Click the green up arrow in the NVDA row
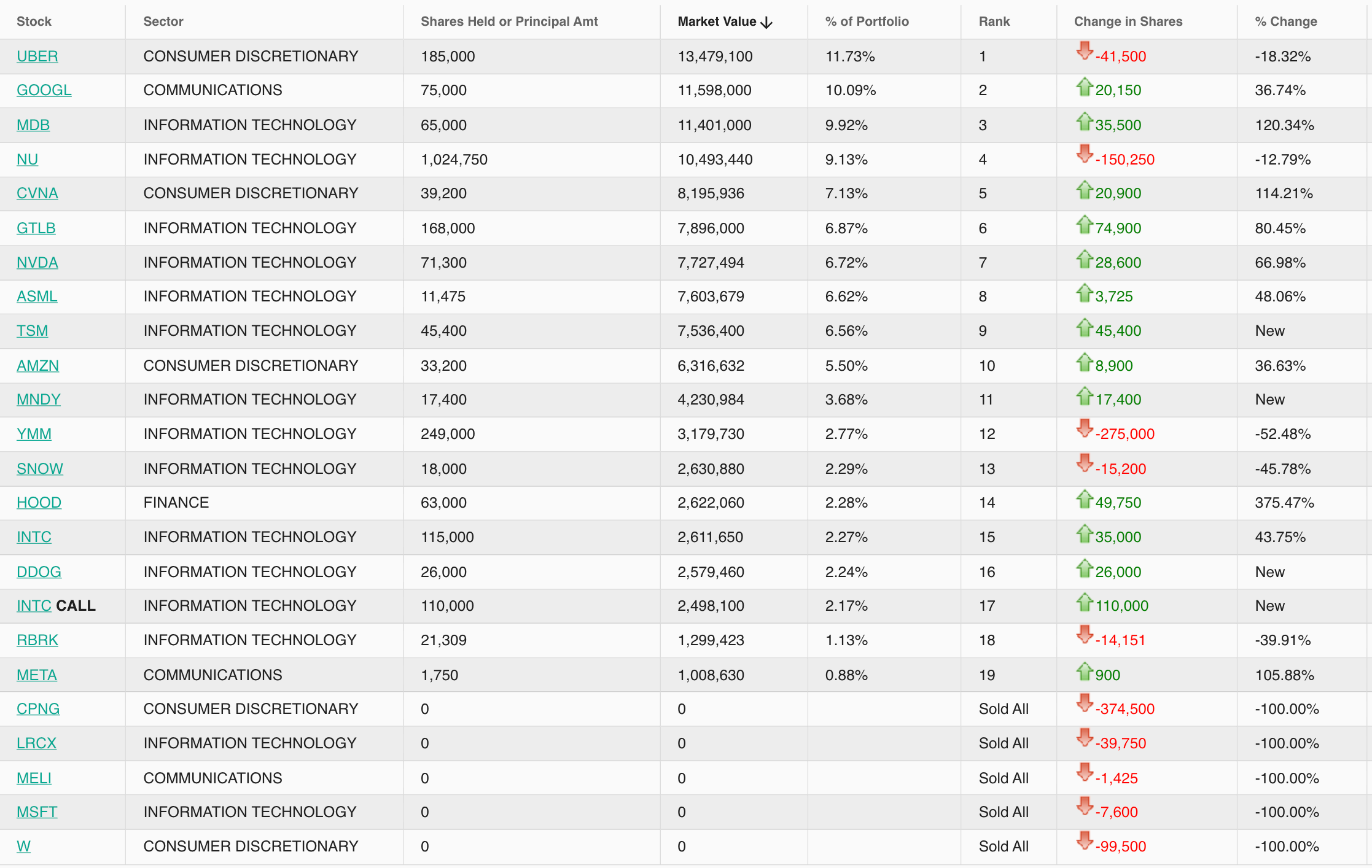The height and width of the screenshot is (868, 1372). (x=1085, y=258)
